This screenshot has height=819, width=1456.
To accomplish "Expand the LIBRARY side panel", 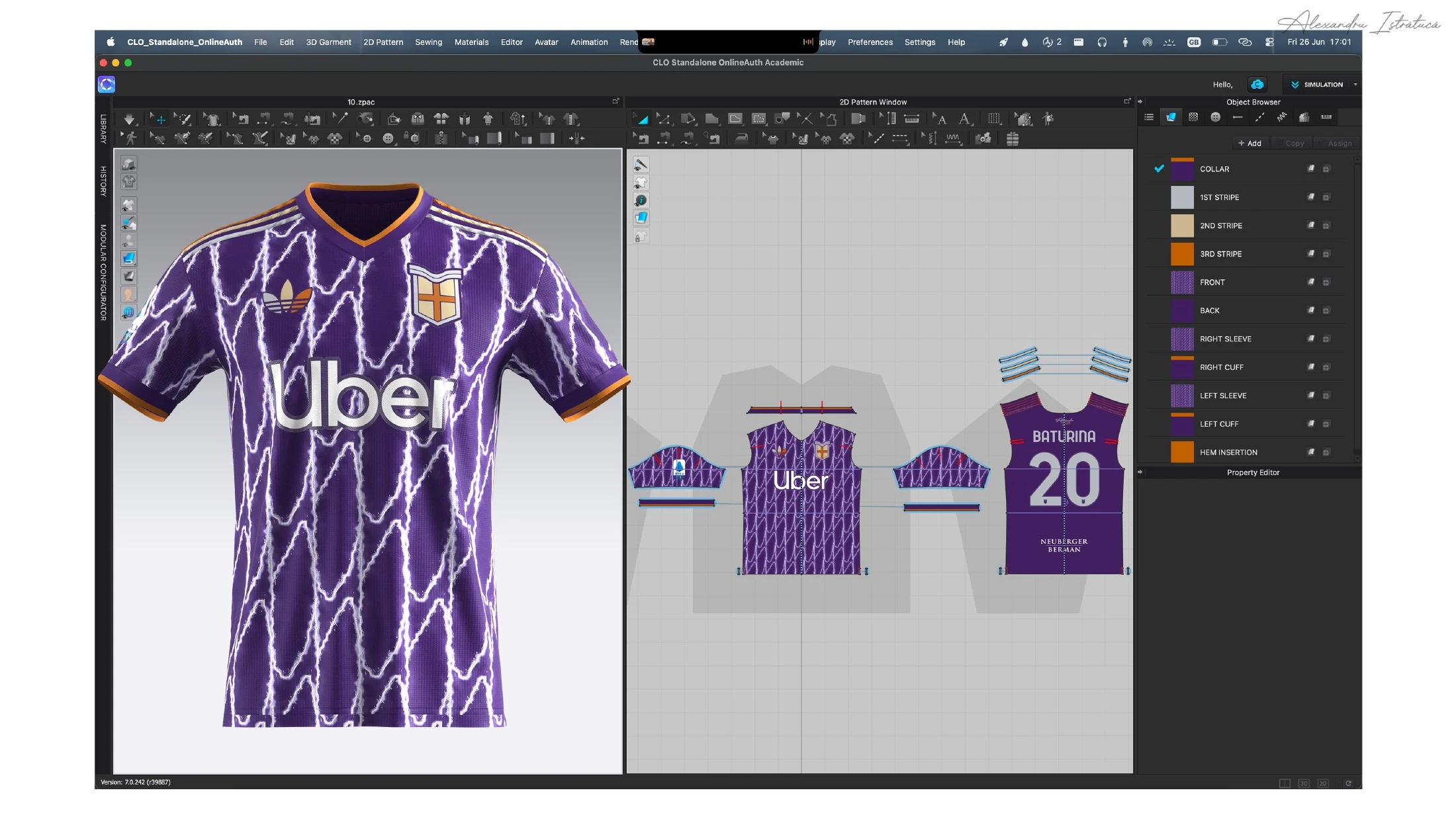I will (x=103, y=129).
